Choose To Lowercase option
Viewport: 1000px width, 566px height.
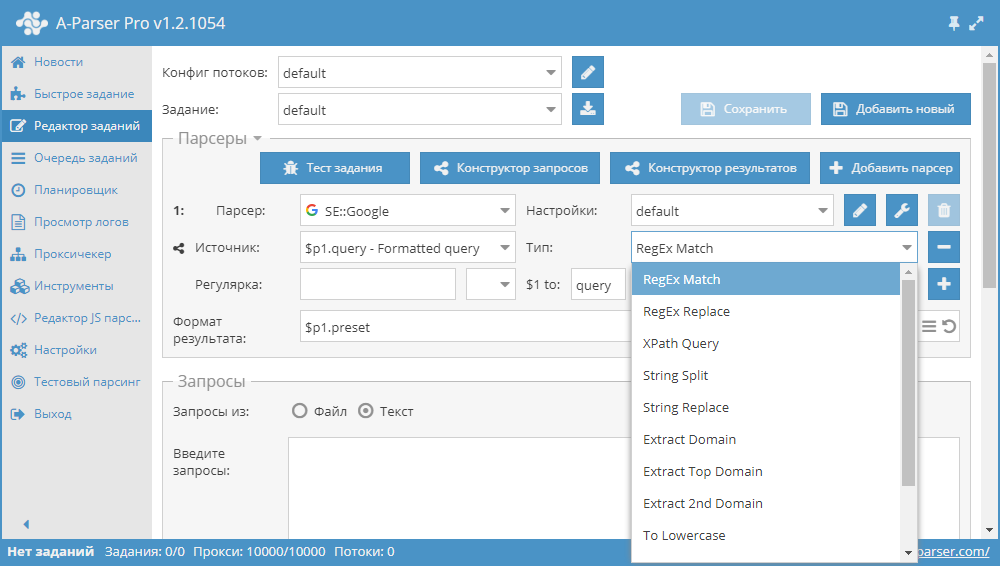[x=765, y=535]
